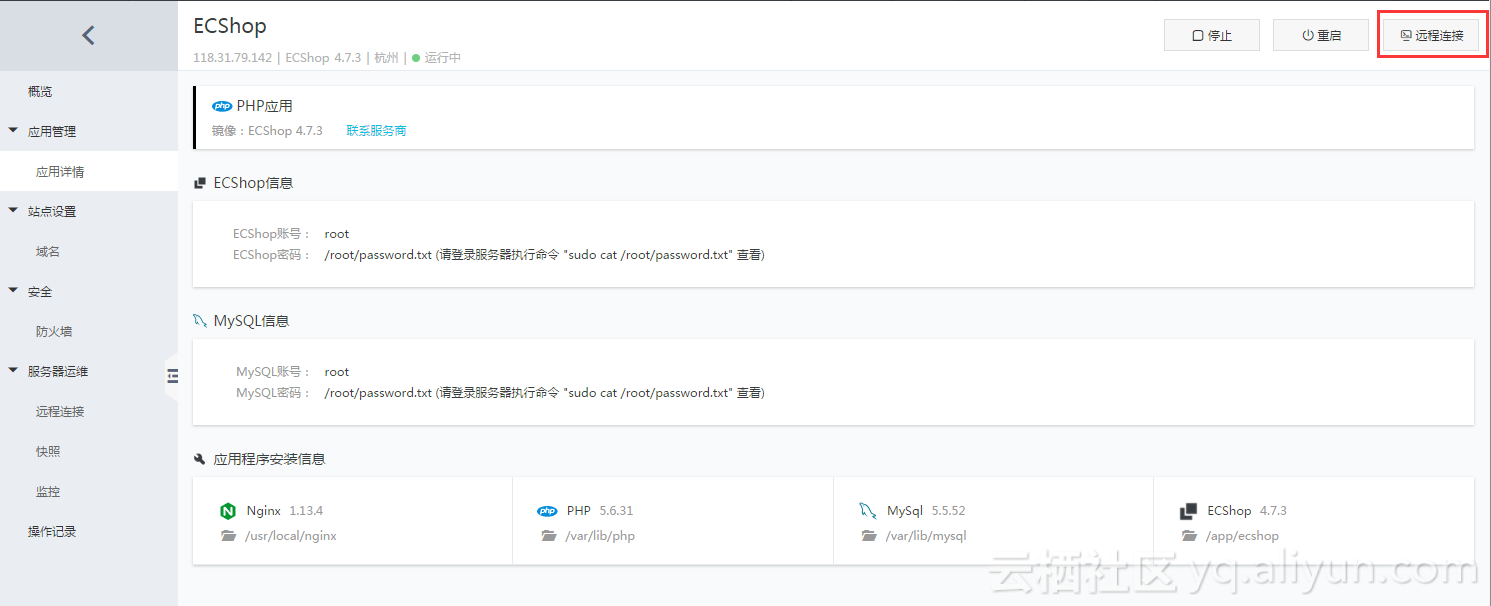Click the IP address 118.31.79.142

(x=232, y=58)
